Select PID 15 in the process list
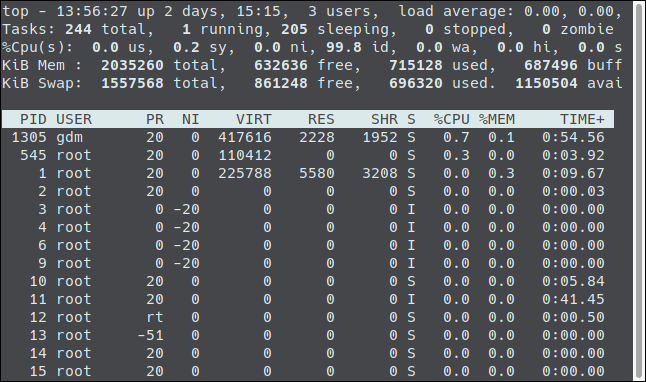Viewport: 646px width, 382px height. tap(38, 371)
